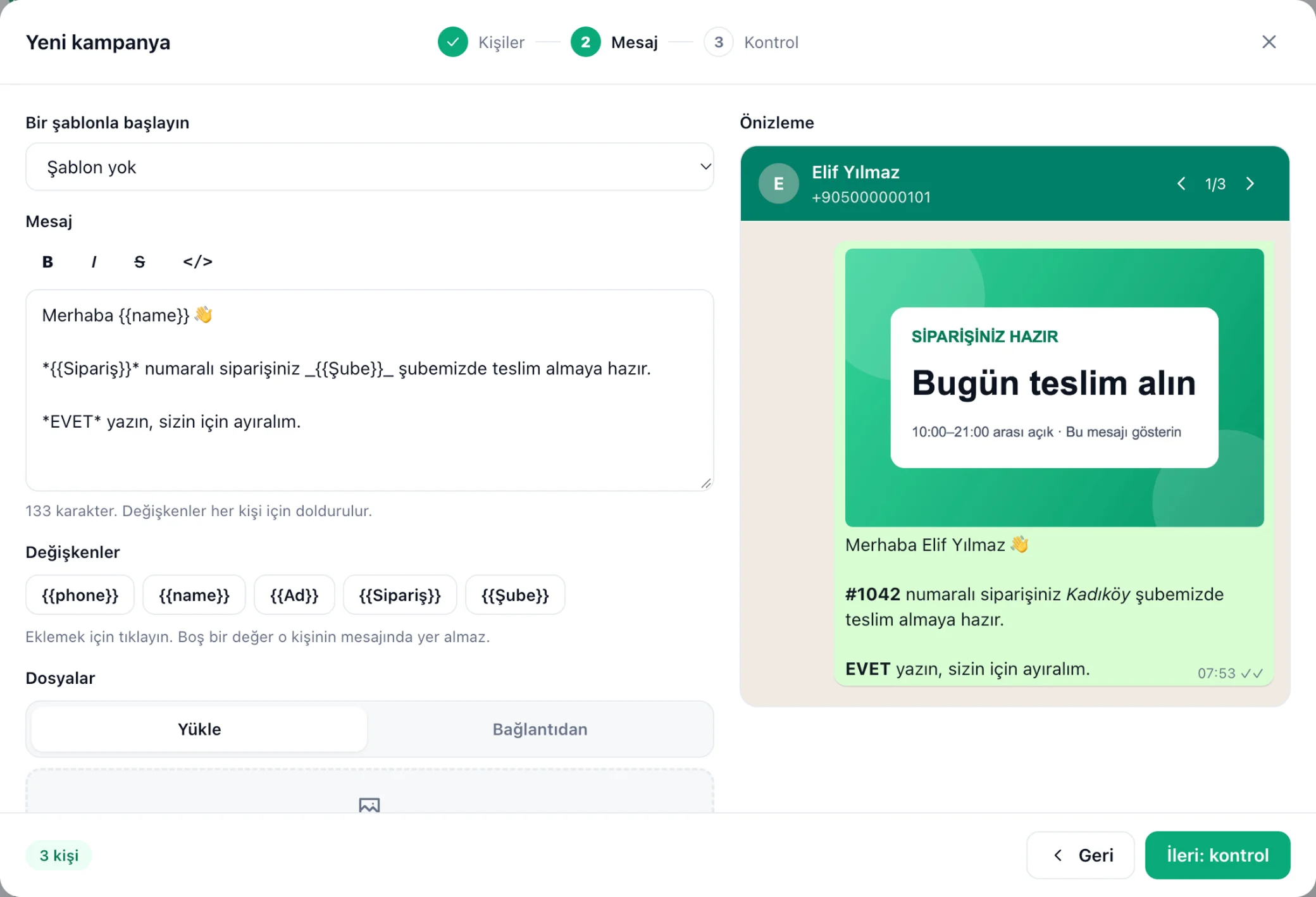Click the 133 karakter count hint

(199, 511)
